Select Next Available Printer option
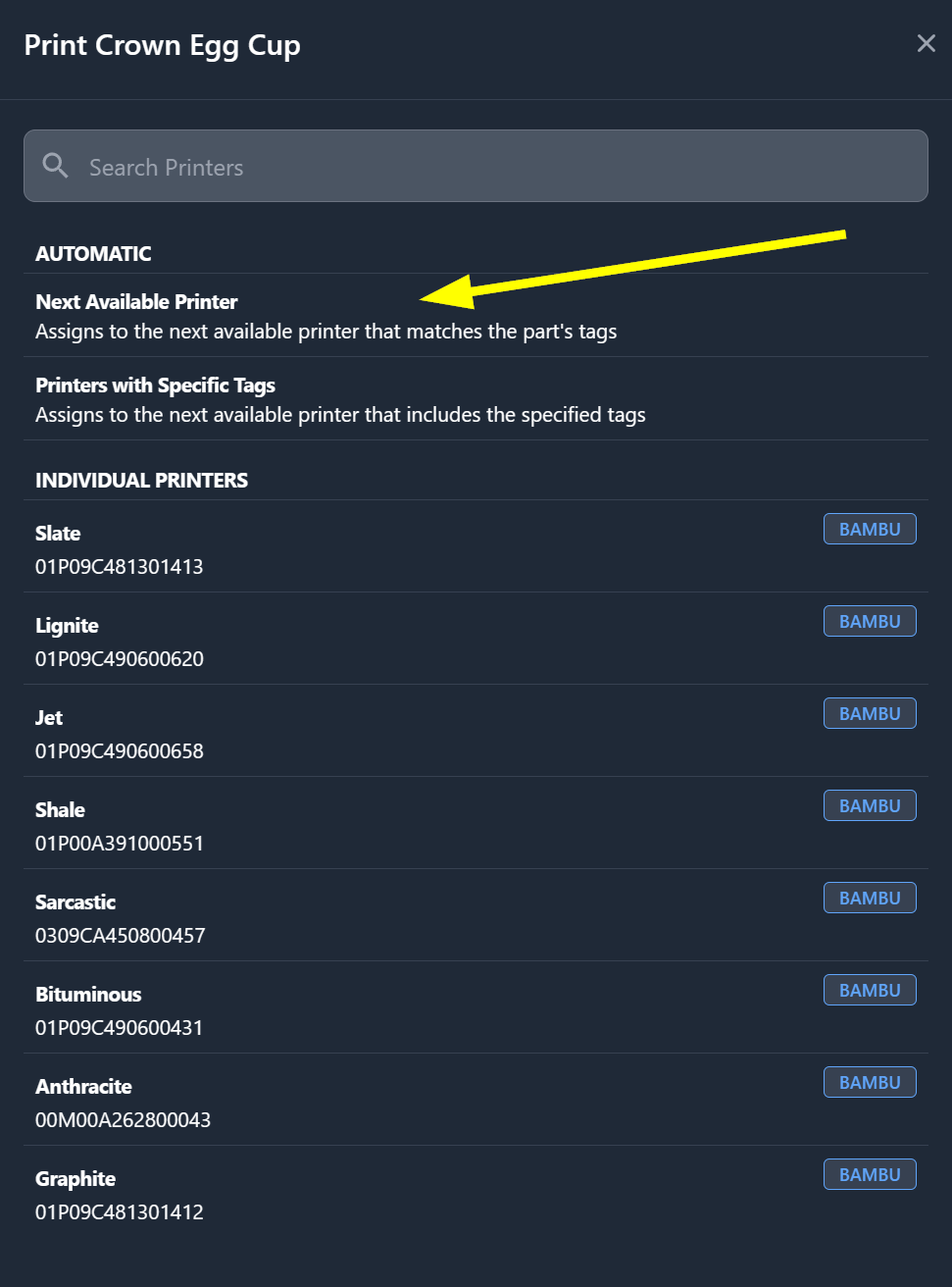Viewport: 952px width, 1287px height. coord(476,315)
